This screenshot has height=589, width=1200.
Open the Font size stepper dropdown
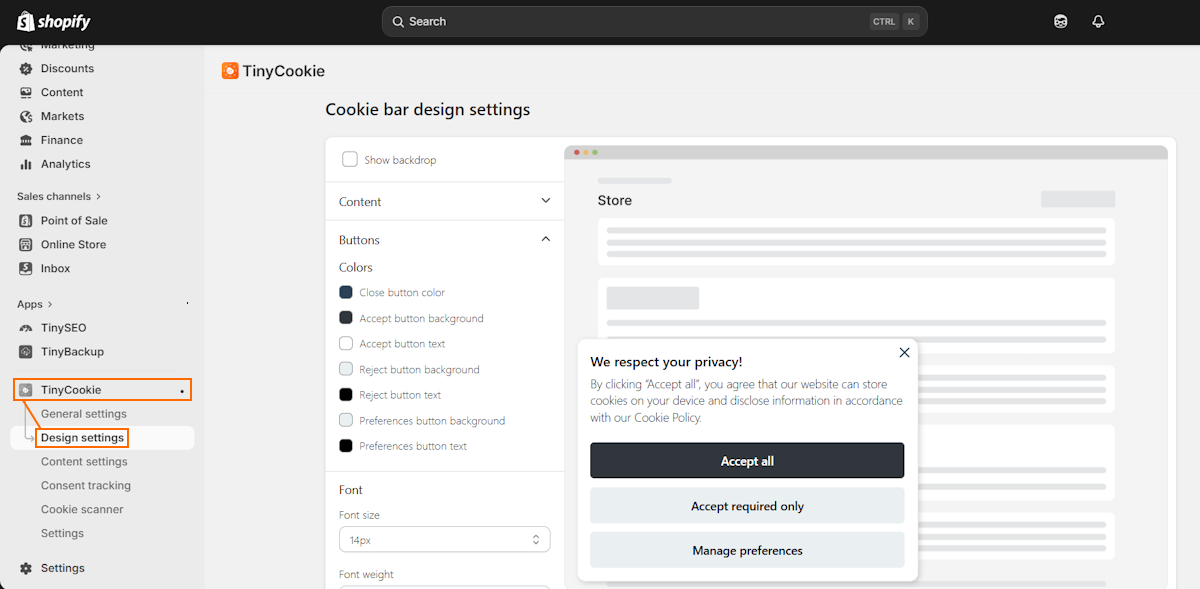pos(536,538)
